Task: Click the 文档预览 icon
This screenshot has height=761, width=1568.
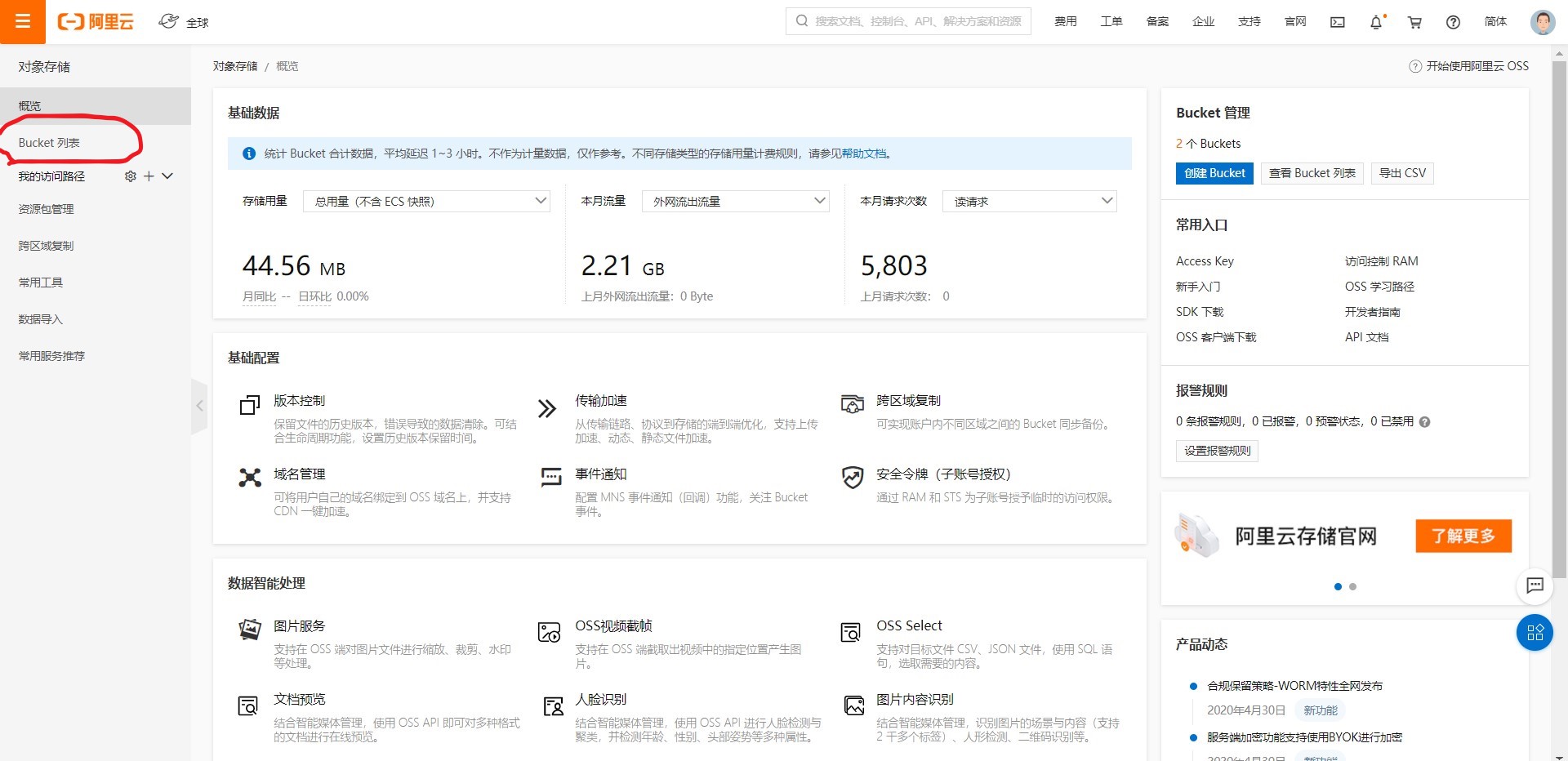Action: [x=247, y=705]
